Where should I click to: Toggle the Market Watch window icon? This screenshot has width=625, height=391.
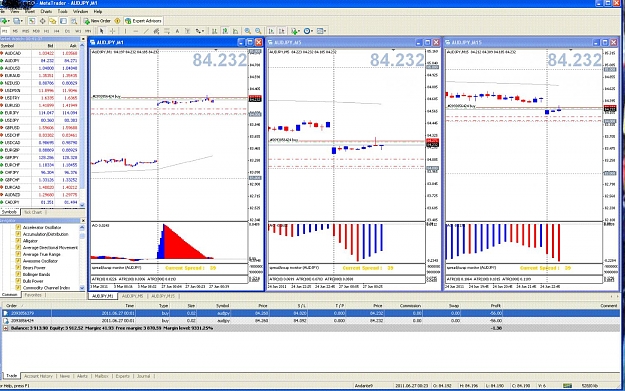32,21
